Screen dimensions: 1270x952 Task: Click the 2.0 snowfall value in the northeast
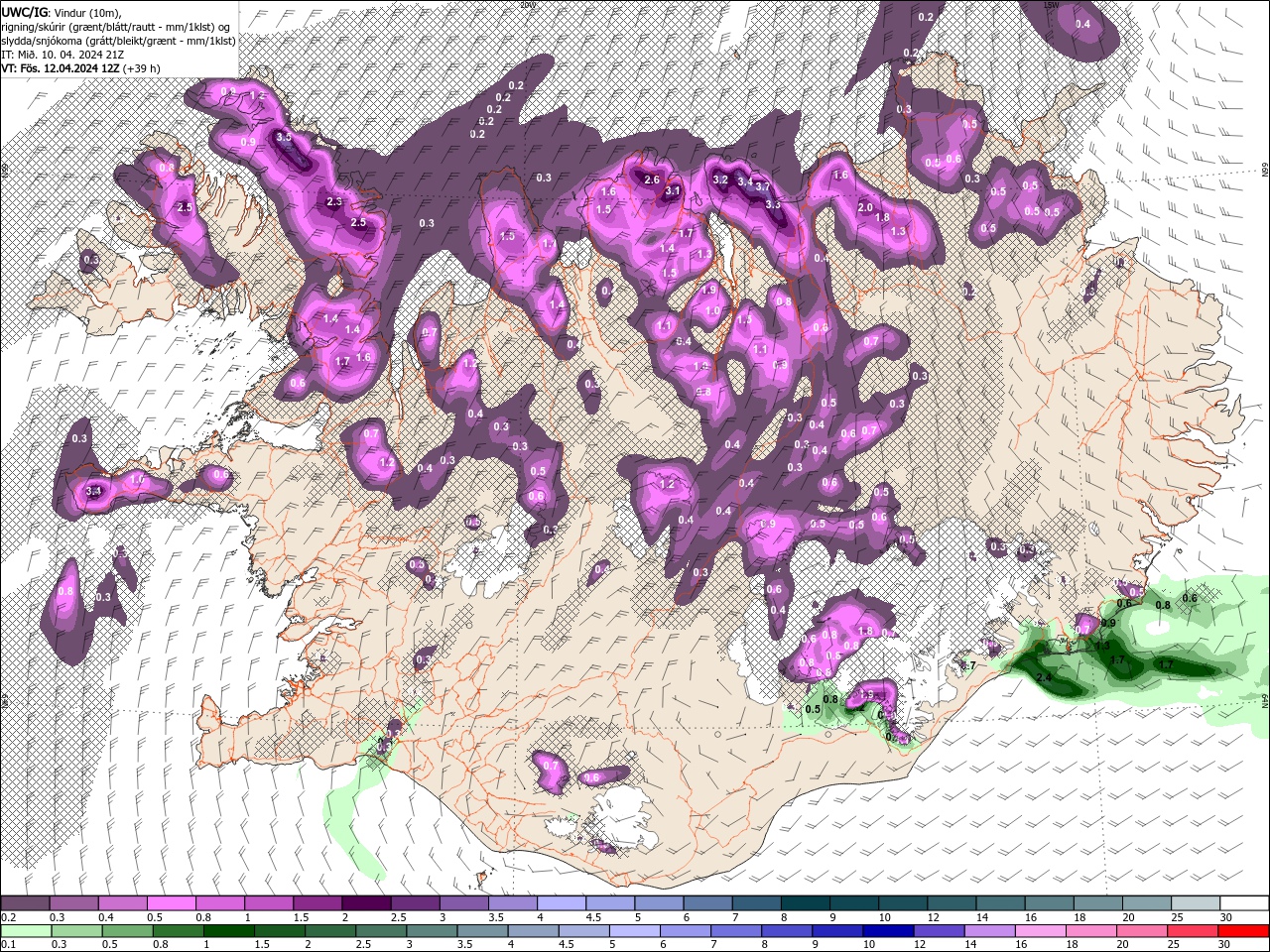point(865,207)
